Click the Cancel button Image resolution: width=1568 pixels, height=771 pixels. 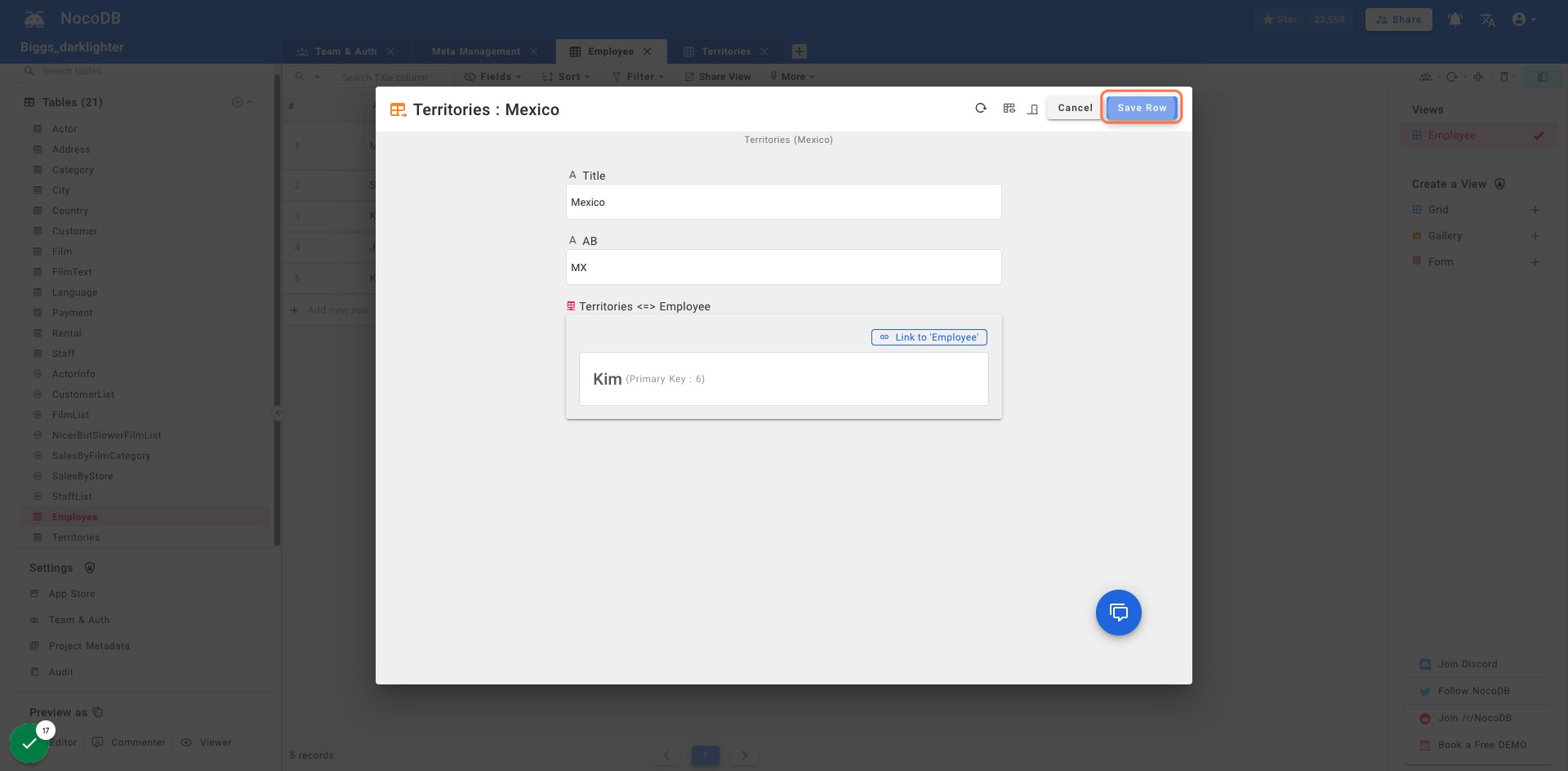pyautogui.click(x=1075, y=108)
